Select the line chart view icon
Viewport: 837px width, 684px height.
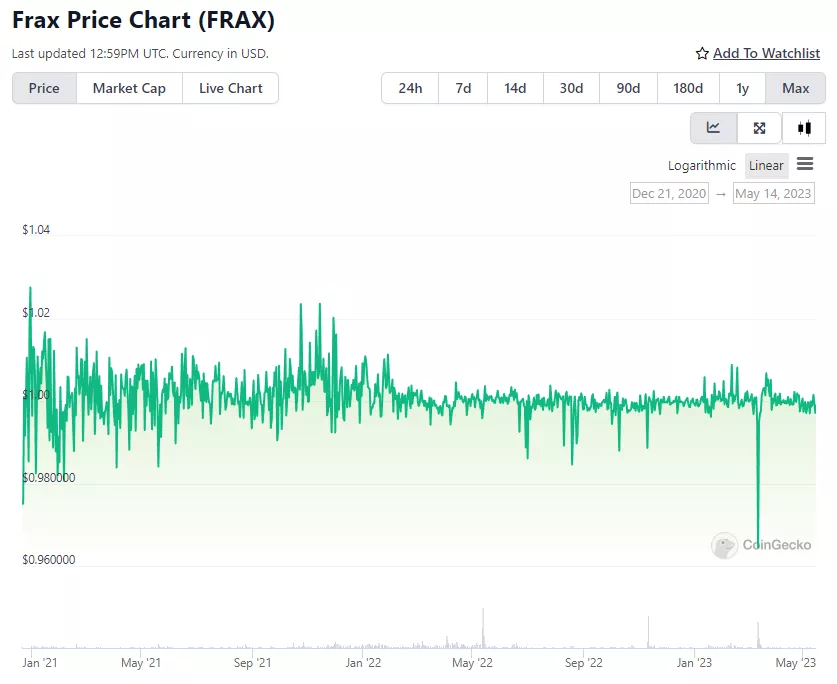(x=713, y=127)
